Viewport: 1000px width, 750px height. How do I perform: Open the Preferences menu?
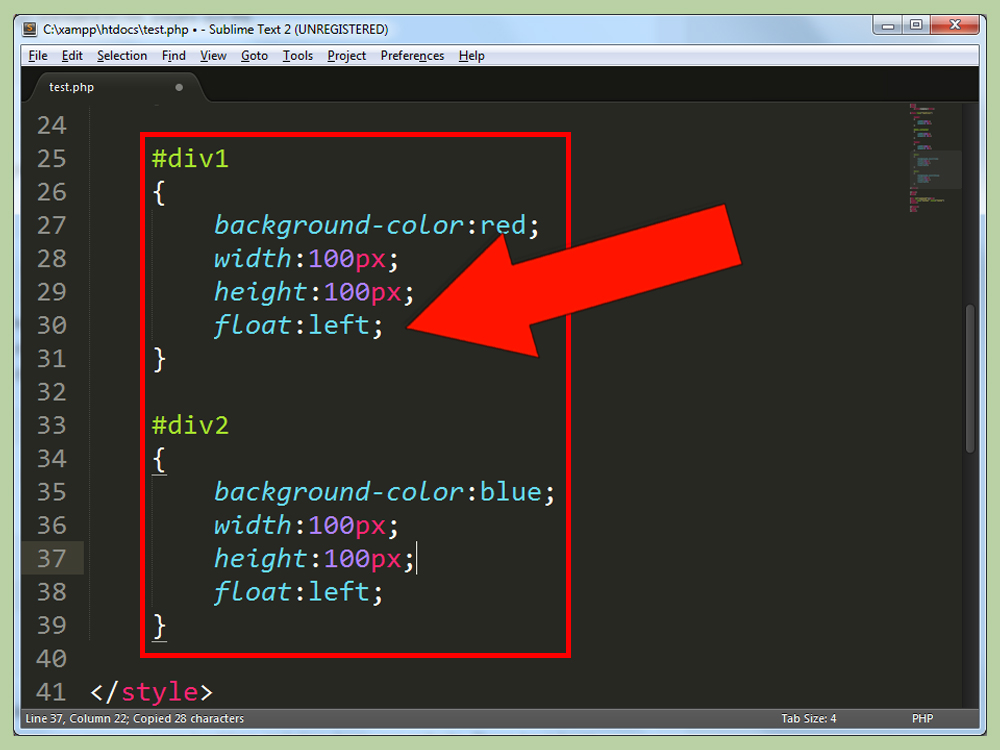click(412, 55)
